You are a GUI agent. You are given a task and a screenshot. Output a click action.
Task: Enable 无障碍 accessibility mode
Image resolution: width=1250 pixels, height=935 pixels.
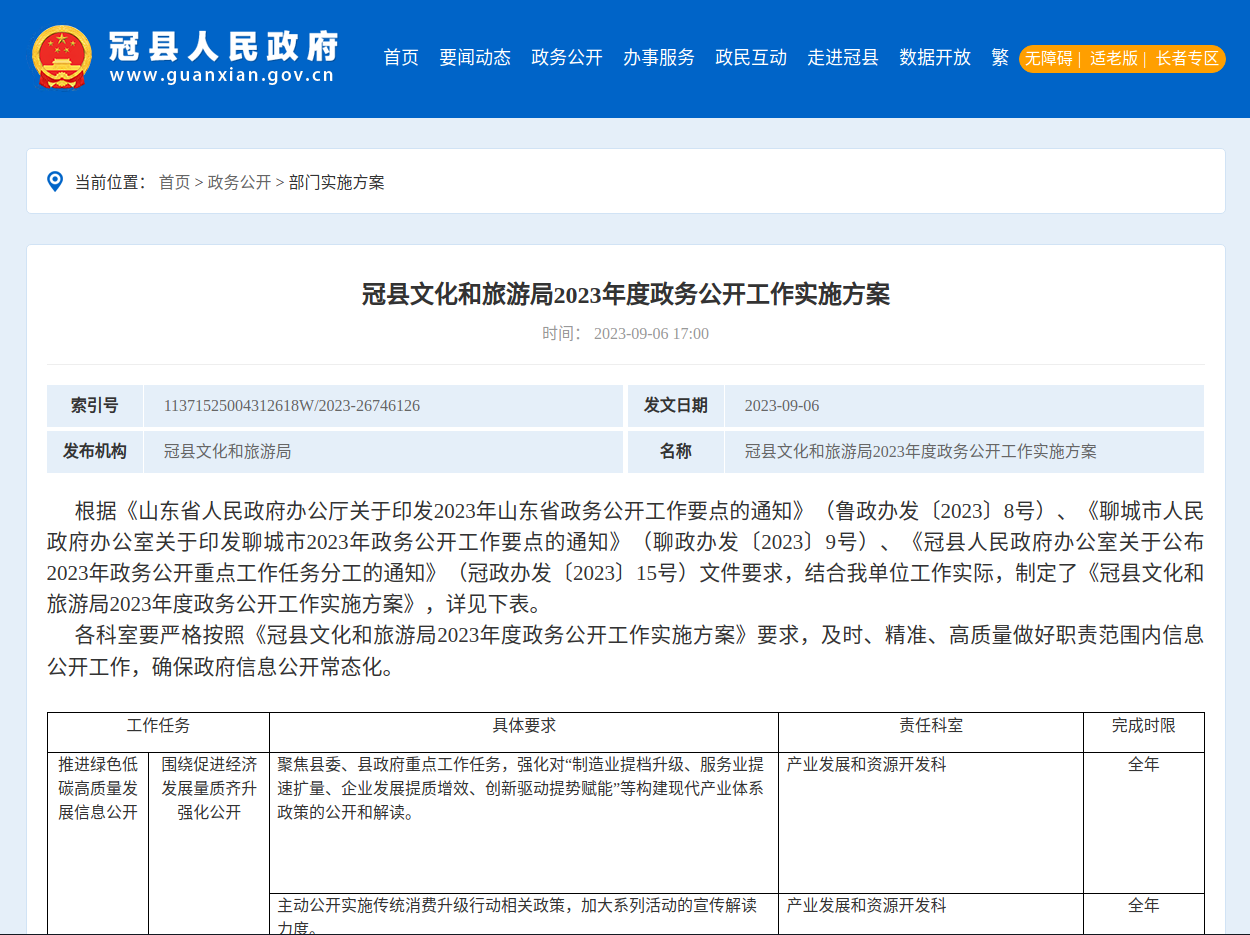tap(1048, 58)
